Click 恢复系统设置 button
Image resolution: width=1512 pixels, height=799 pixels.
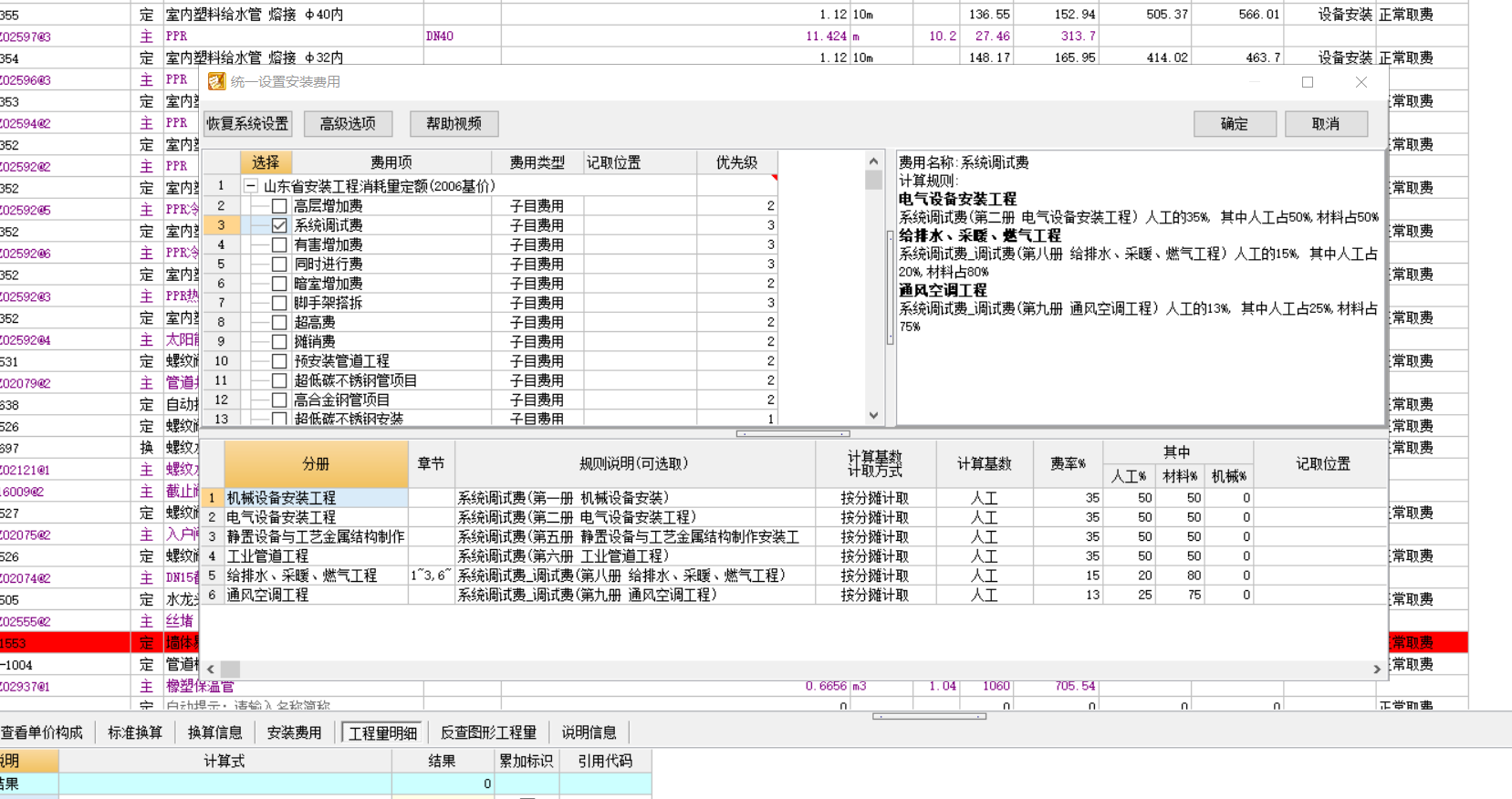[x=247, y=124]
